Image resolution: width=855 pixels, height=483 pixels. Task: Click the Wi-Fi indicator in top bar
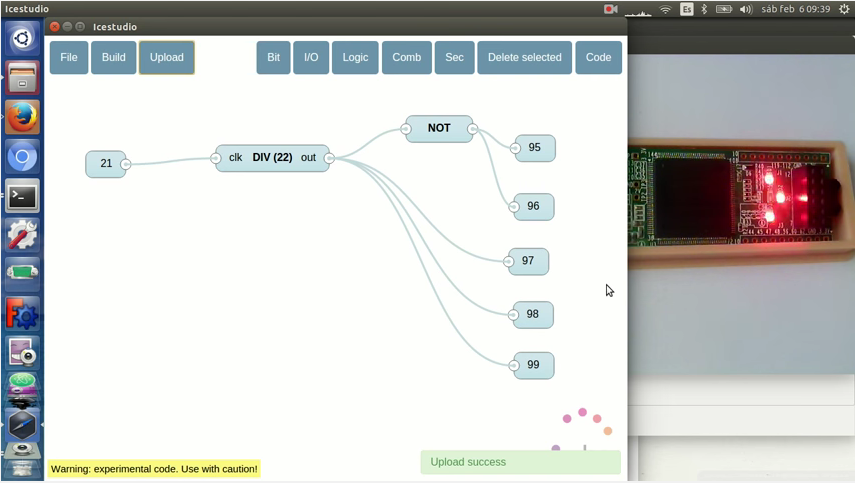(665, 9)
